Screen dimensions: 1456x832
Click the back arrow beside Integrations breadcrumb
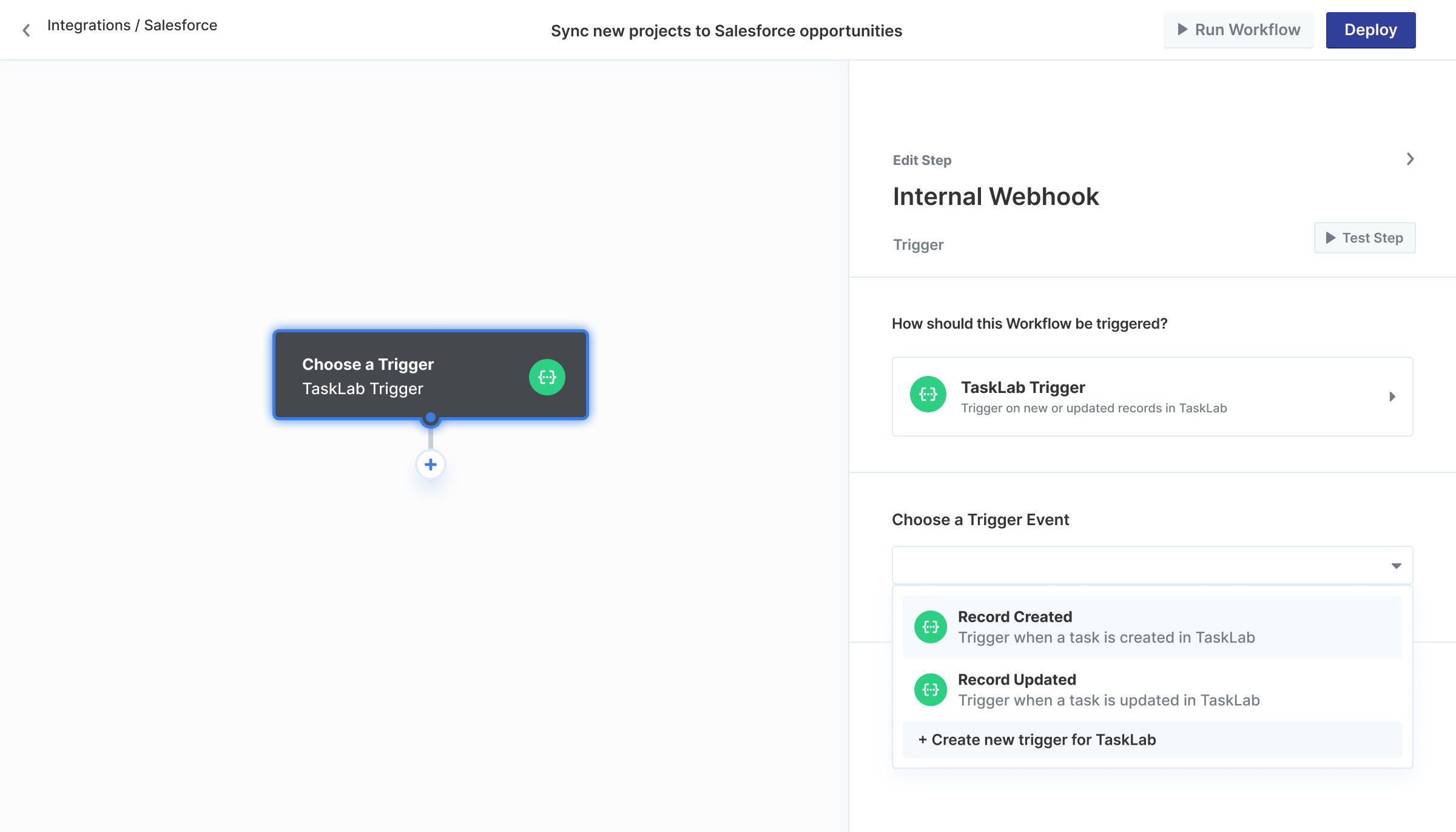coord(26,30)
